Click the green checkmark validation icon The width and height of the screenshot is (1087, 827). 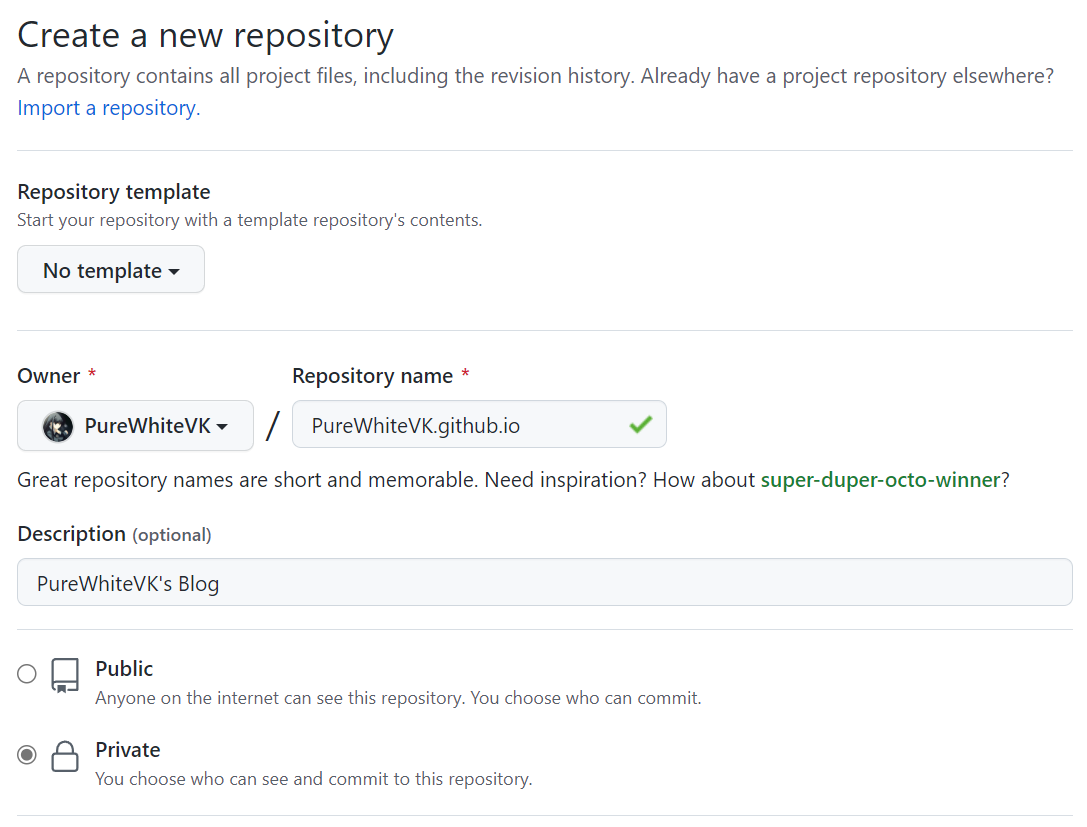[x=640, y=425]
